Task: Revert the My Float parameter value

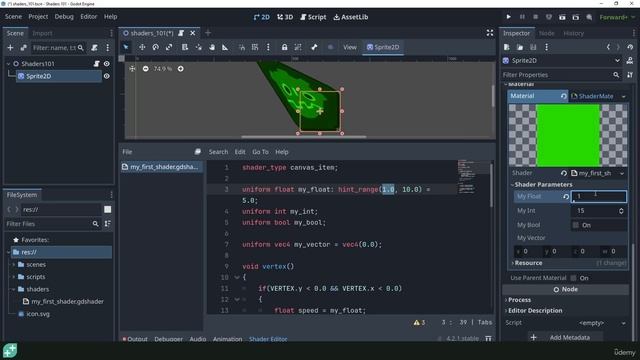Action: pos(566,196)
